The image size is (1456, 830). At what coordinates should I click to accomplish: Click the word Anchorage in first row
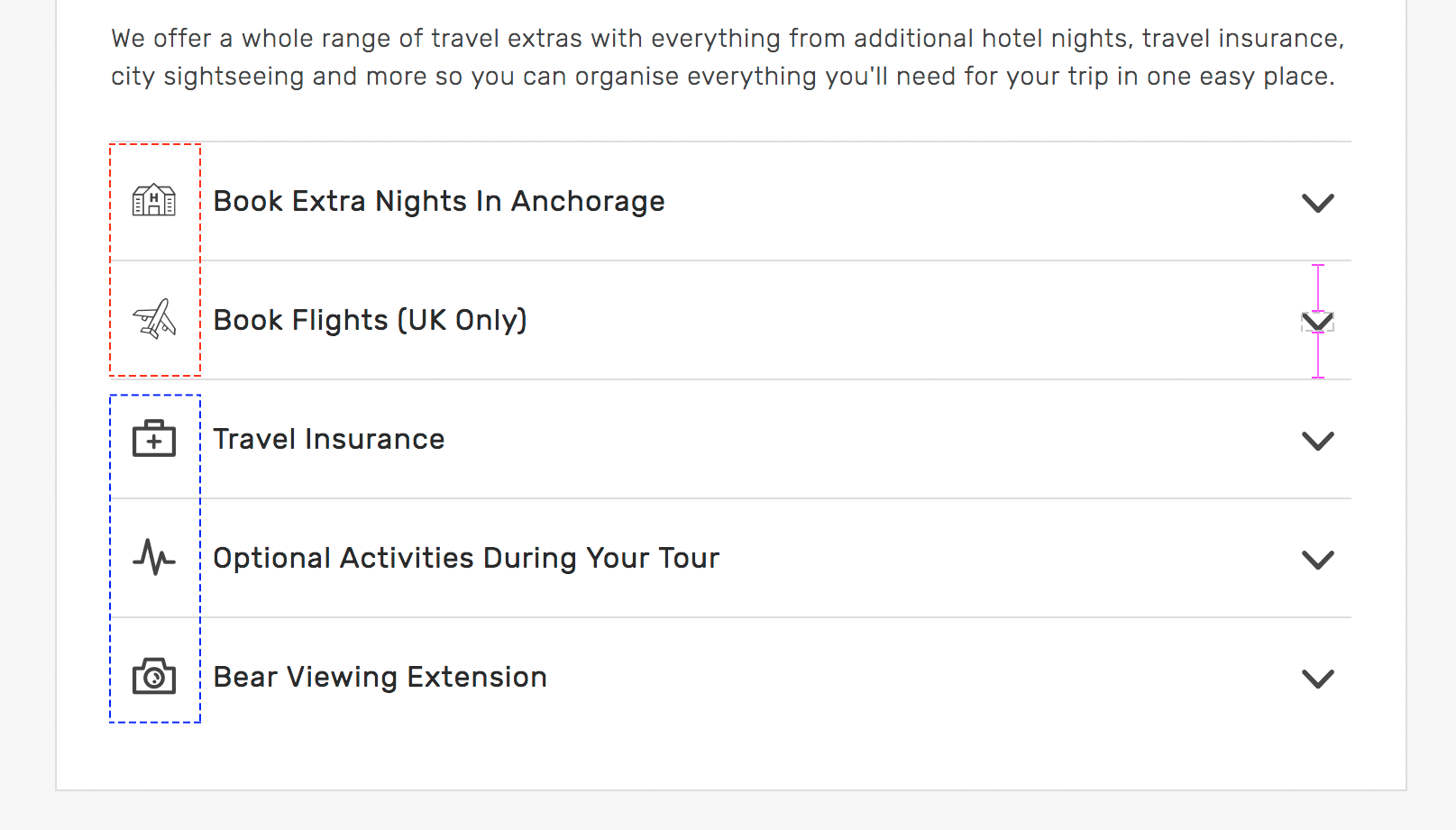pos(588,201)
